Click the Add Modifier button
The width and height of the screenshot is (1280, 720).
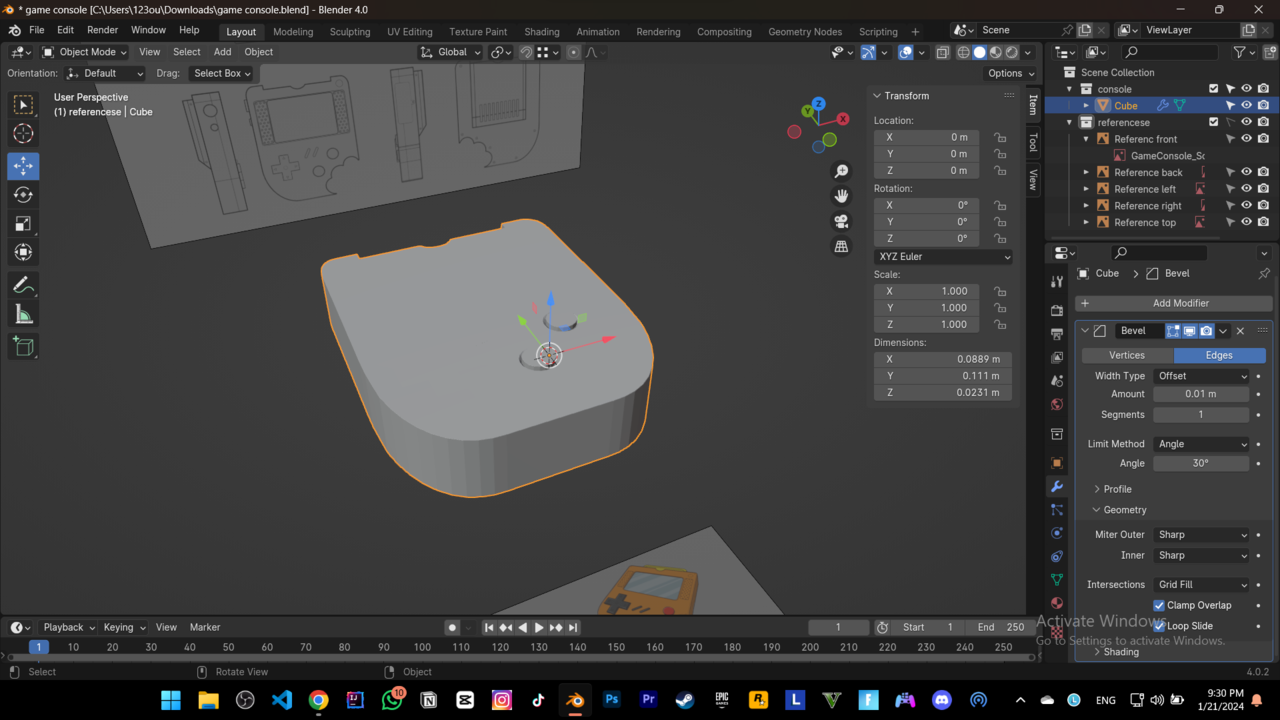coord(1173,303)
